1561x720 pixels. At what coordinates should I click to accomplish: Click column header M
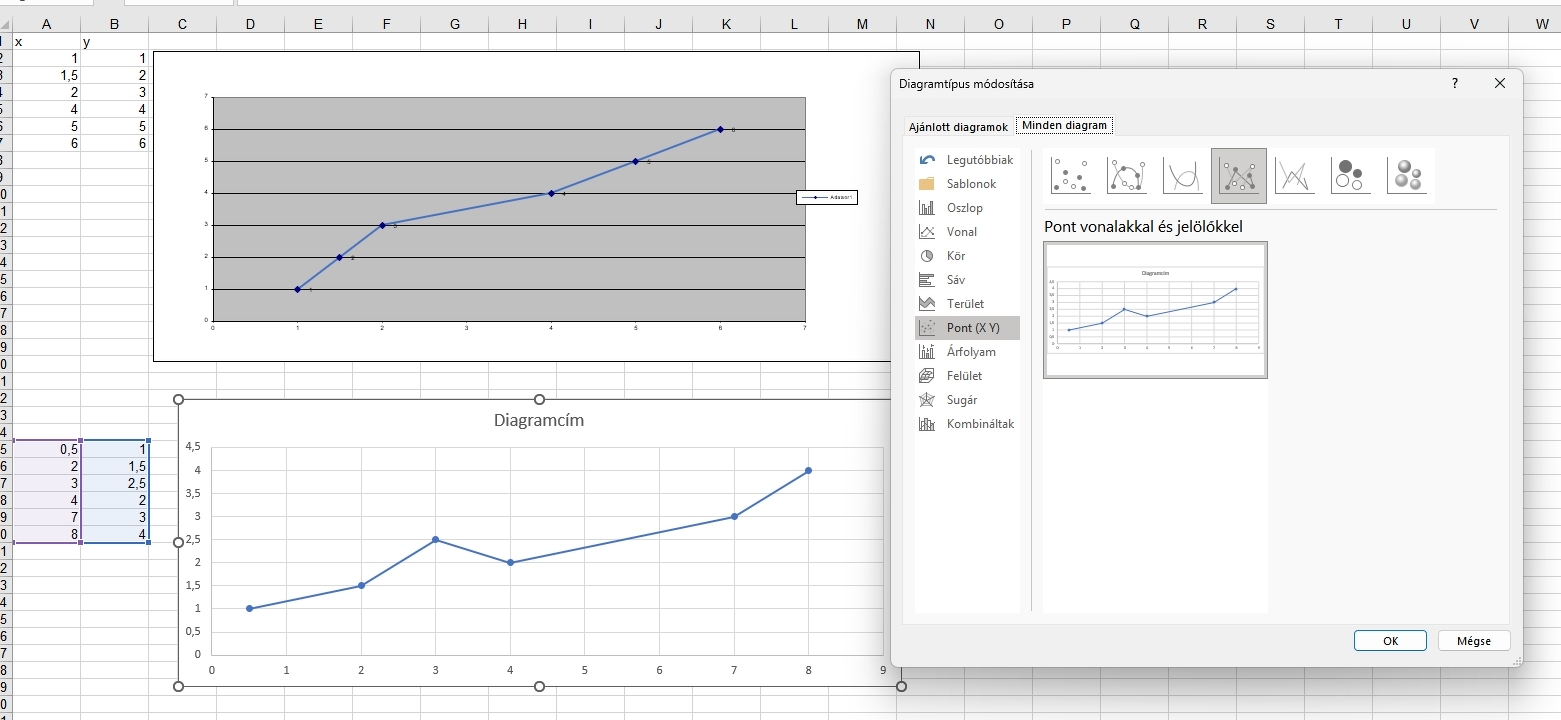(863, 25)
